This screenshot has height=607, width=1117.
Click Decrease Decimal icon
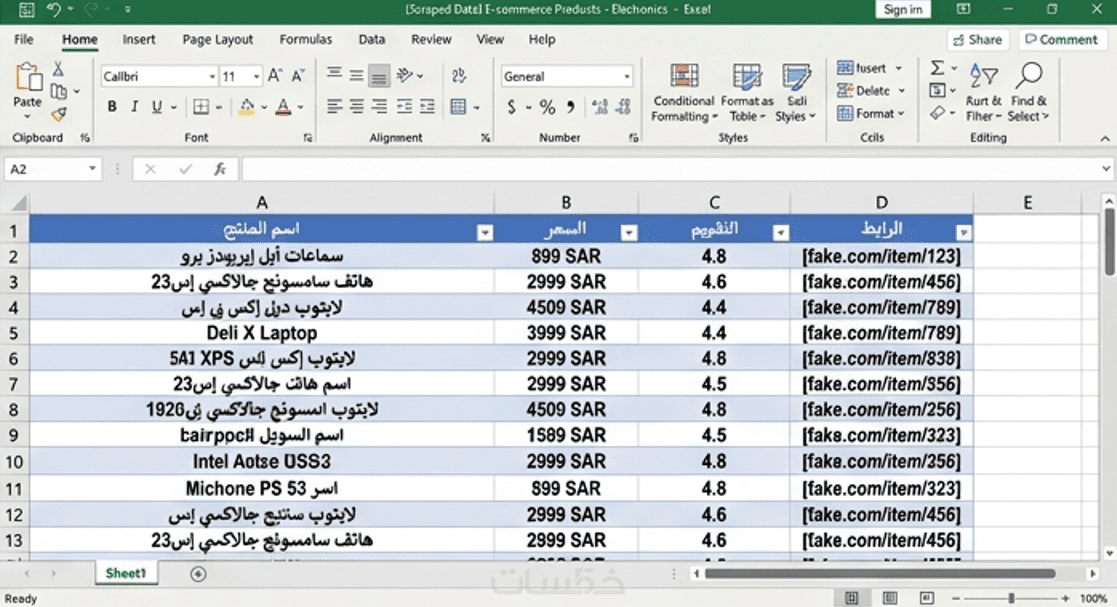click(x=623, y=107)
